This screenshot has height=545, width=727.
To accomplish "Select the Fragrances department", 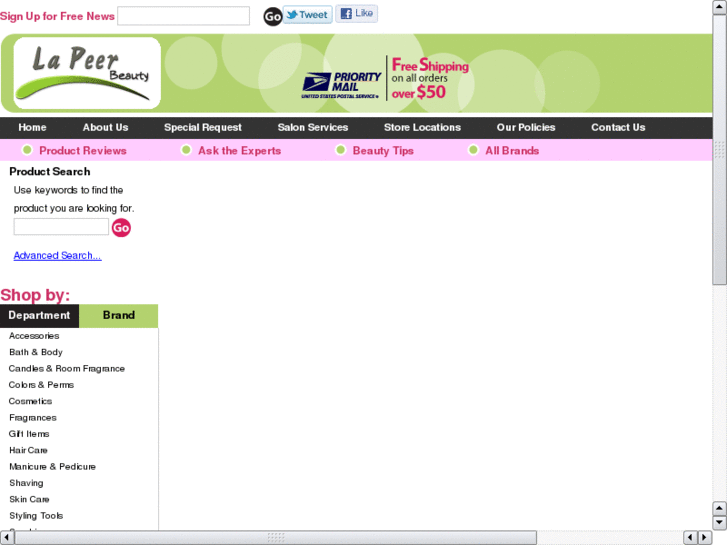I will (x=32, y=418).
